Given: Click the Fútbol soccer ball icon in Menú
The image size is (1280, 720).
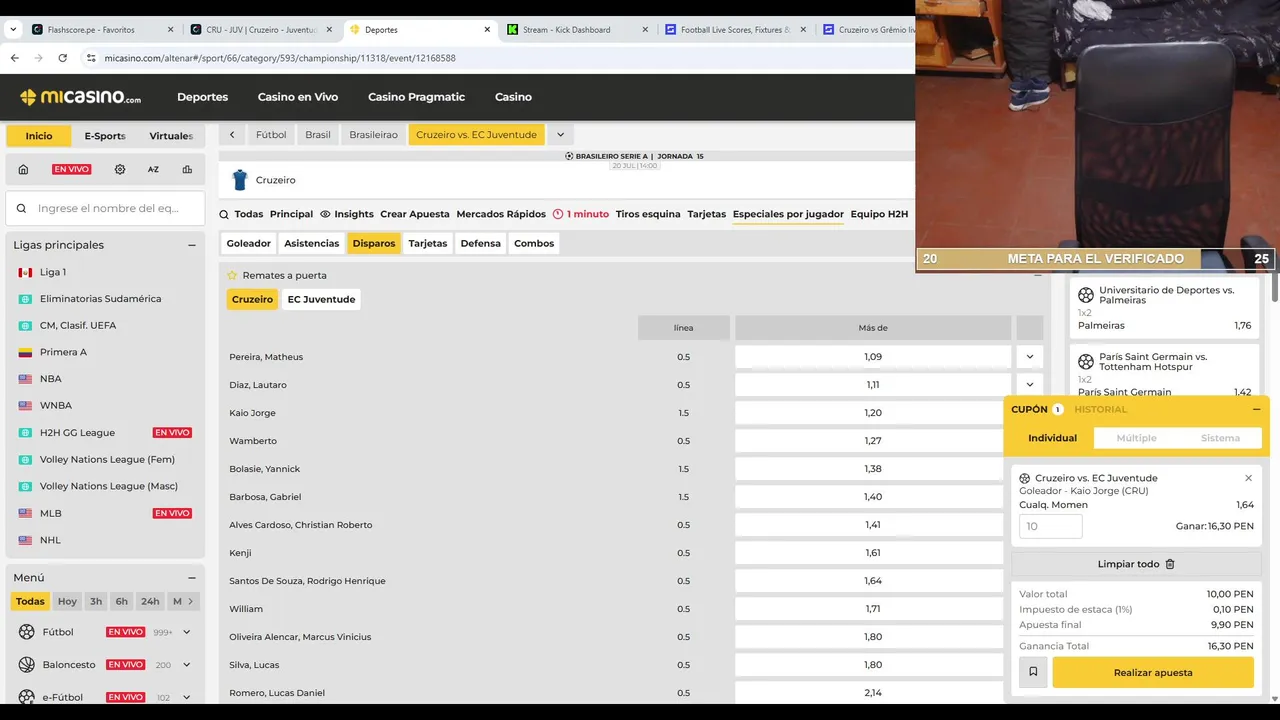Looking at the screenshot, I should pyautogui.click(x=27, y=632).
